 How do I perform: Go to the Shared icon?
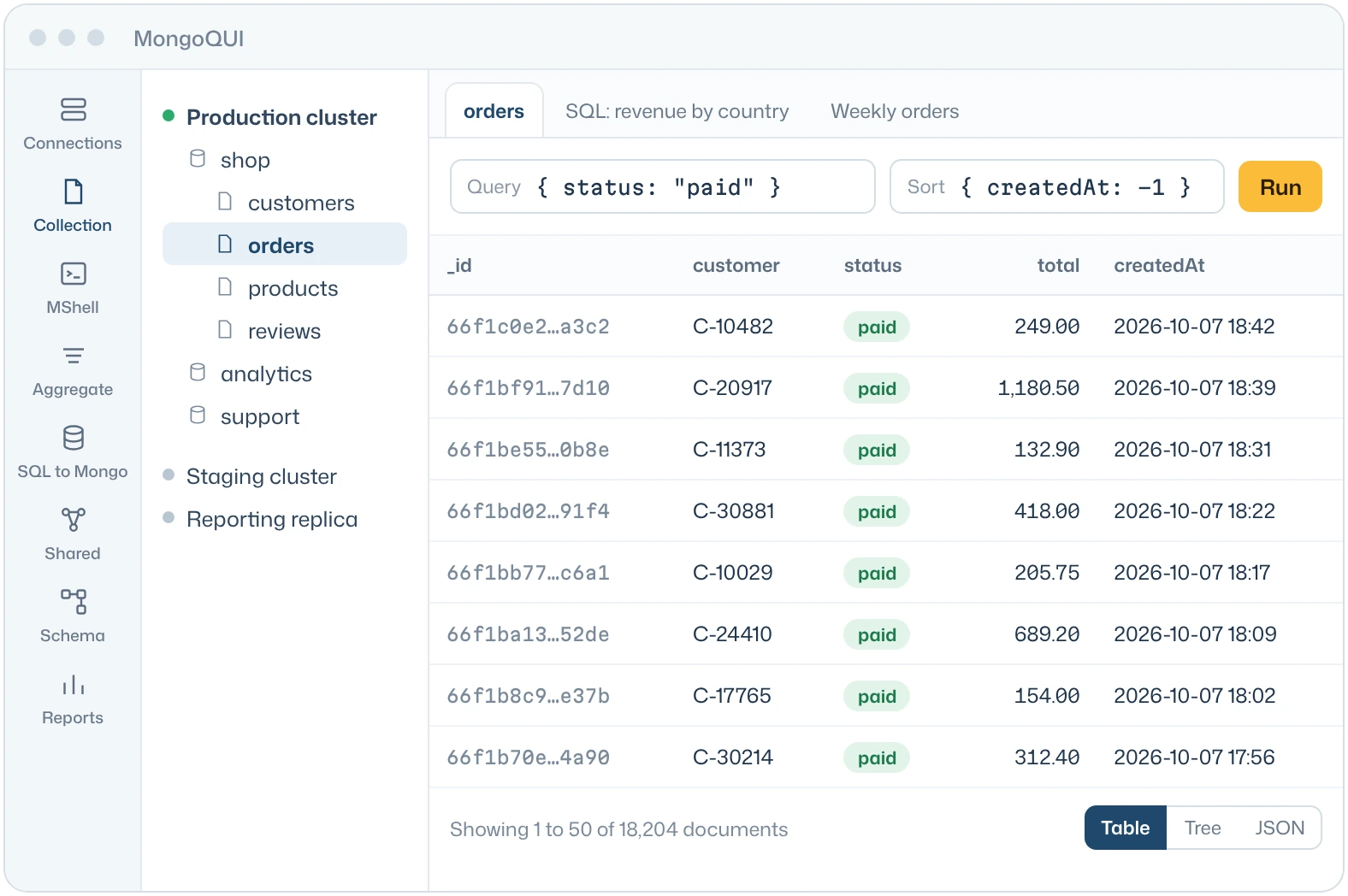(x=73, y=520)
